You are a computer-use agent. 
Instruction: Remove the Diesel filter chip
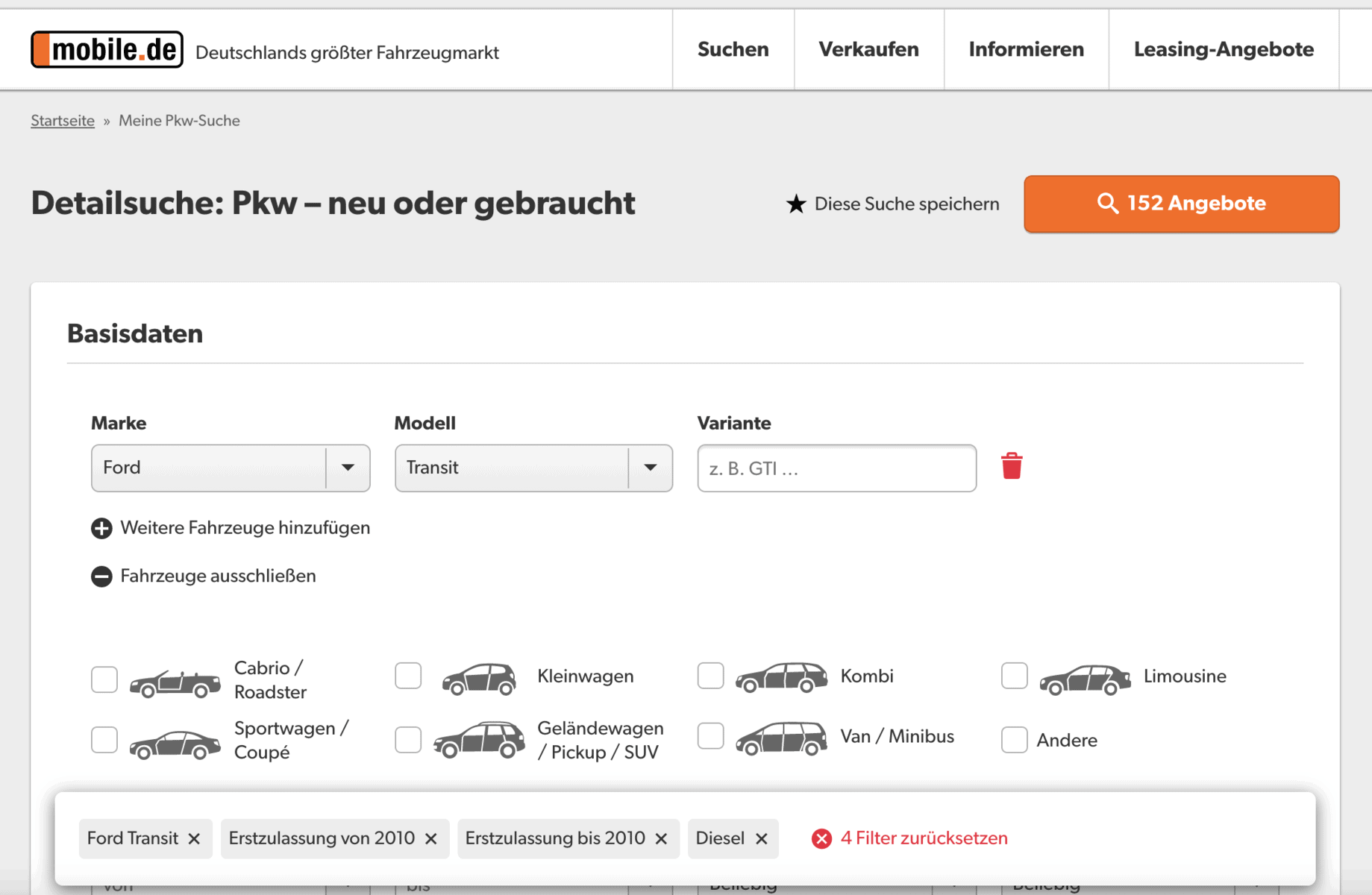tap(762, 839)
